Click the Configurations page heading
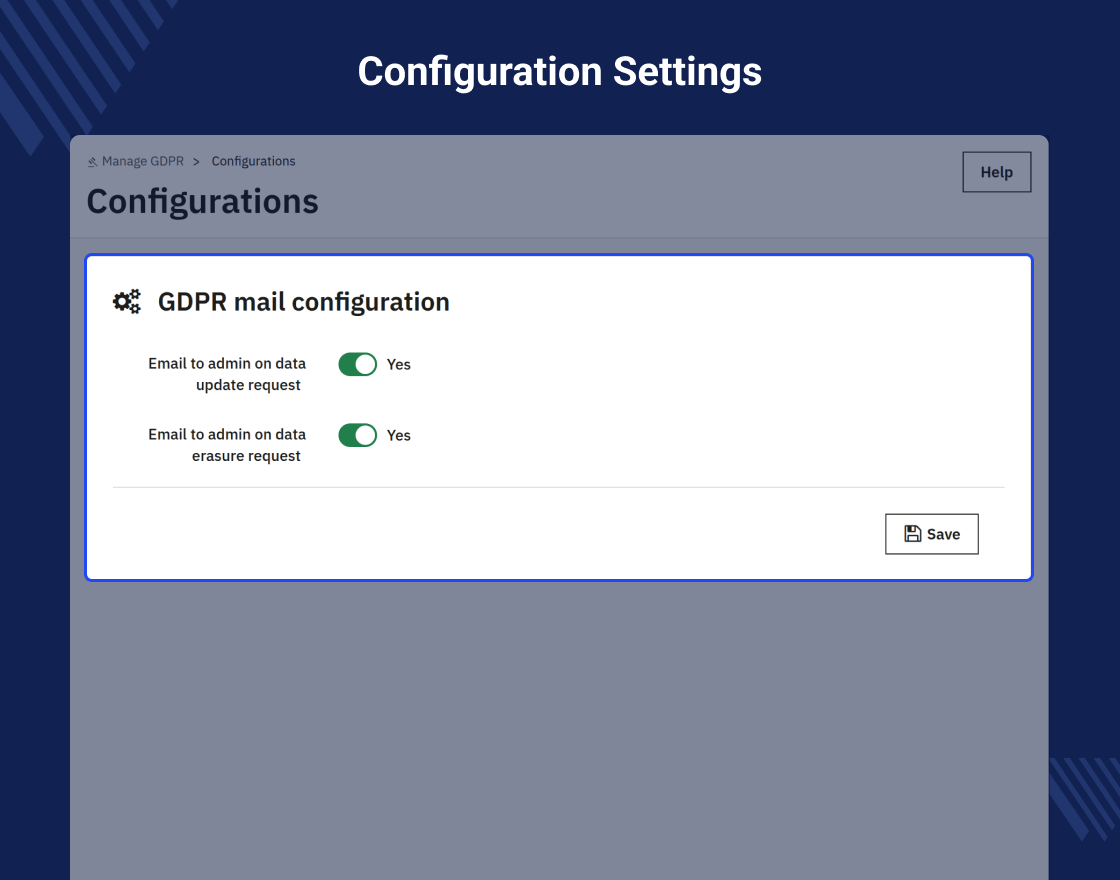Screen dimensions: 1120x880 click(x=202, y=201)
